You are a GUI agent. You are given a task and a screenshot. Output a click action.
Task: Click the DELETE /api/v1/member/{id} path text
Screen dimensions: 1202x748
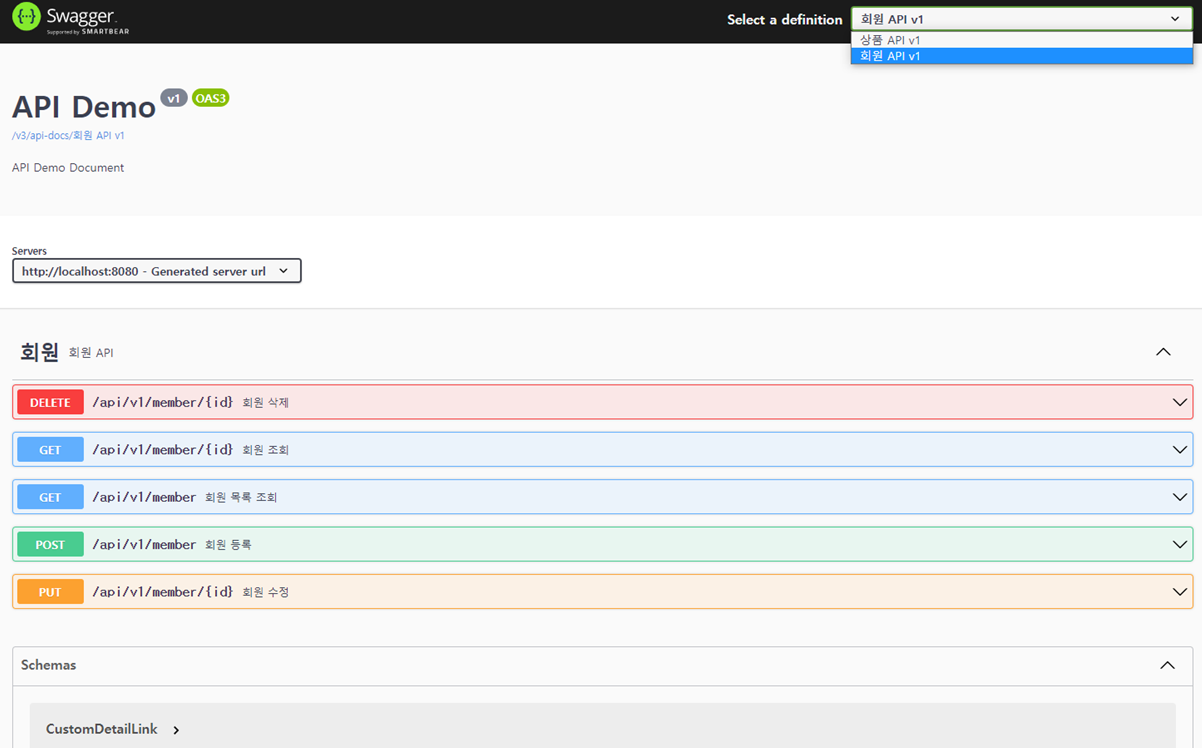(x=163, y=402)
